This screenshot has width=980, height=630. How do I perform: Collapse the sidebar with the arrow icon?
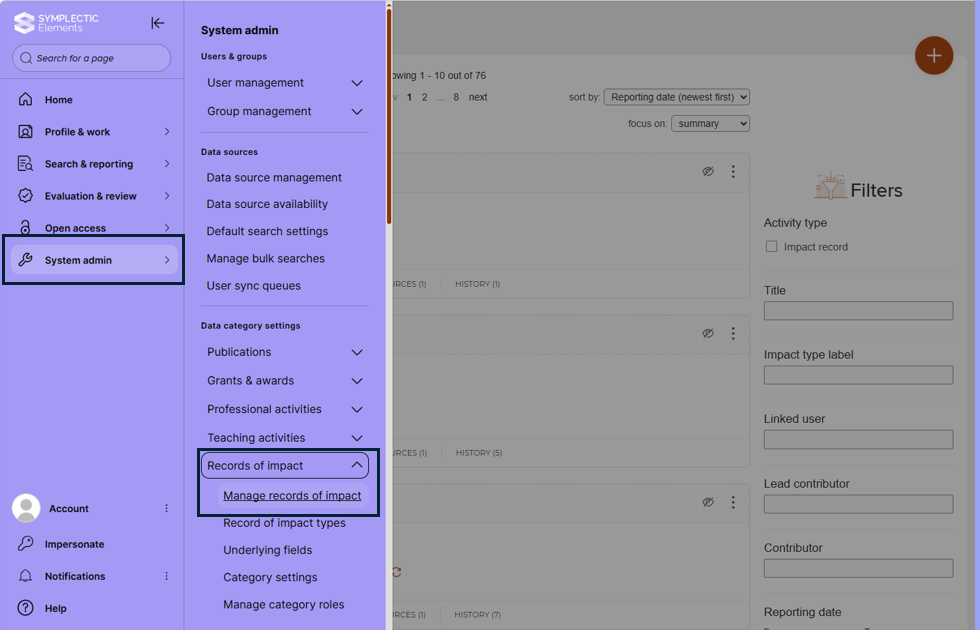pos(158,23)
